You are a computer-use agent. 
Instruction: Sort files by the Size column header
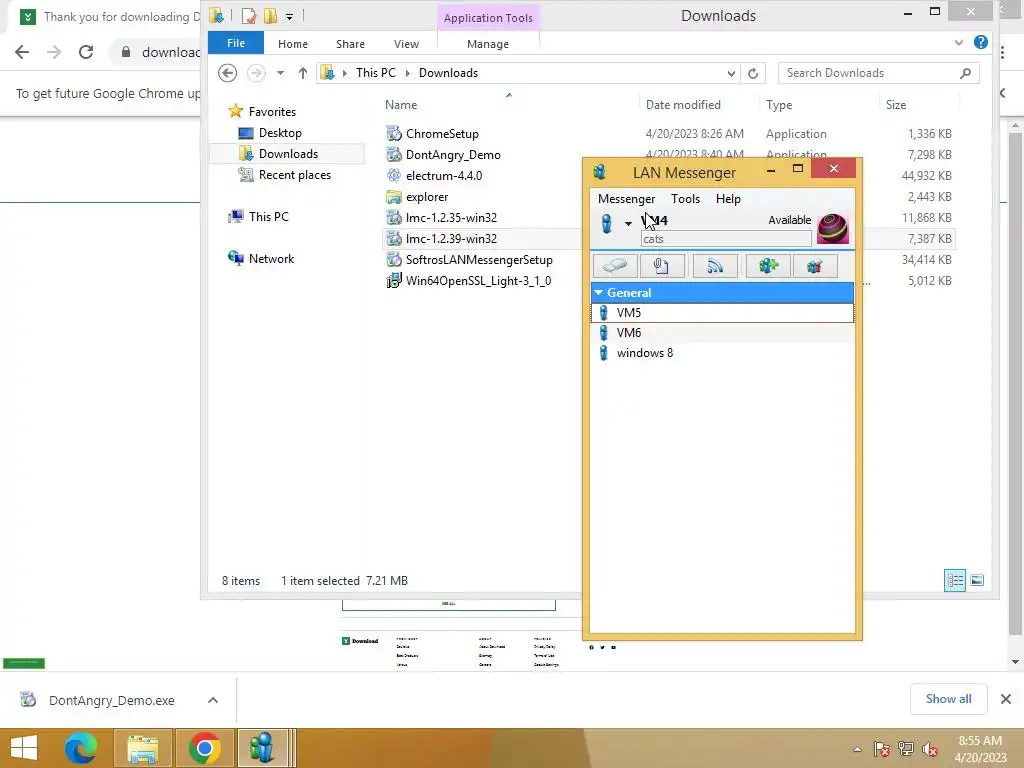[x=895, y=104]
